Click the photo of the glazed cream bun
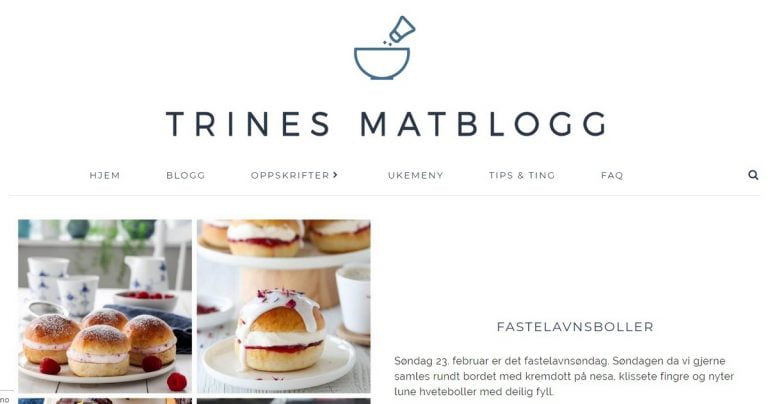The height and width of the screenshot is (404, 768). coord(284,306)
